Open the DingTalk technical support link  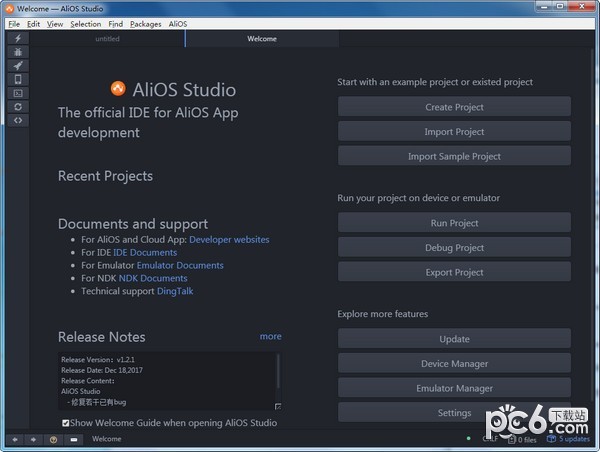[175, 291]
